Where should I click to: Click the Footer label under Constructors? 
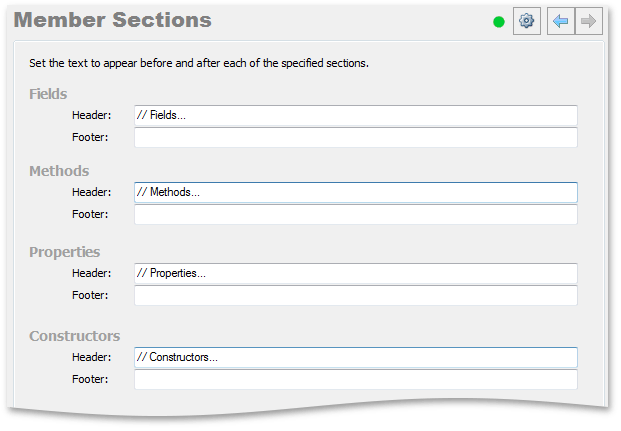[x=90, y=380]
